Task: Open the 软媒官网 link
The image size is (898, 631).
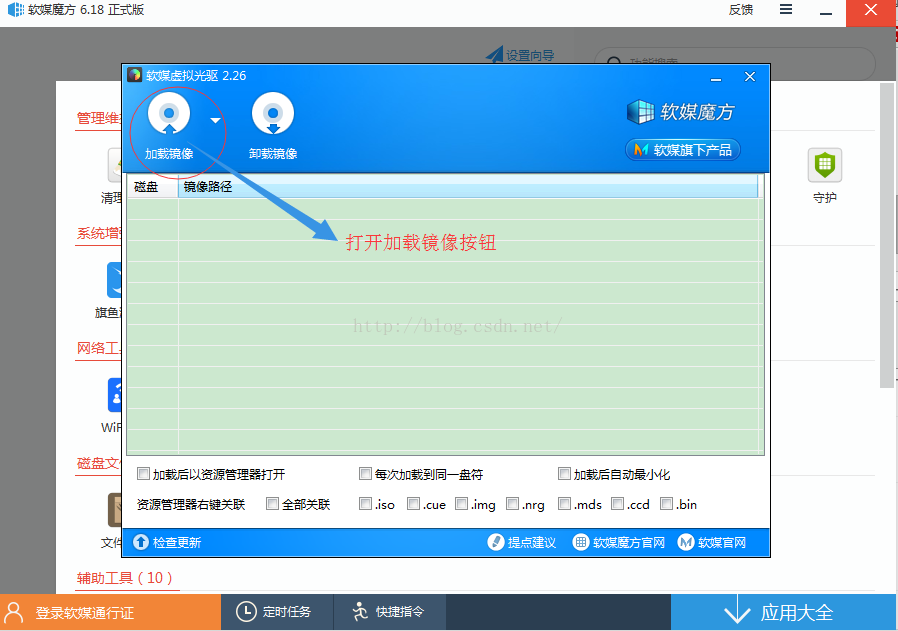Action: click(722, 542)
